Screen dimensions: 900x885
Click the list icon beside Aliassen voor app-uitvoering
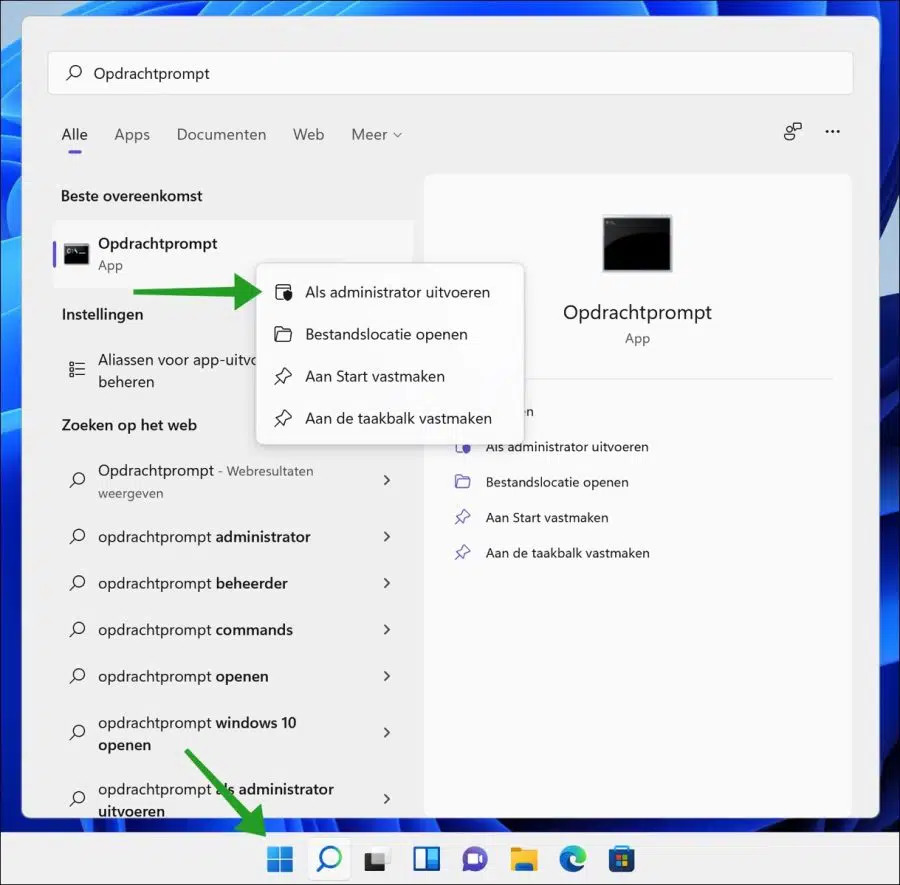pyautogui.click(x=77, y=369)
